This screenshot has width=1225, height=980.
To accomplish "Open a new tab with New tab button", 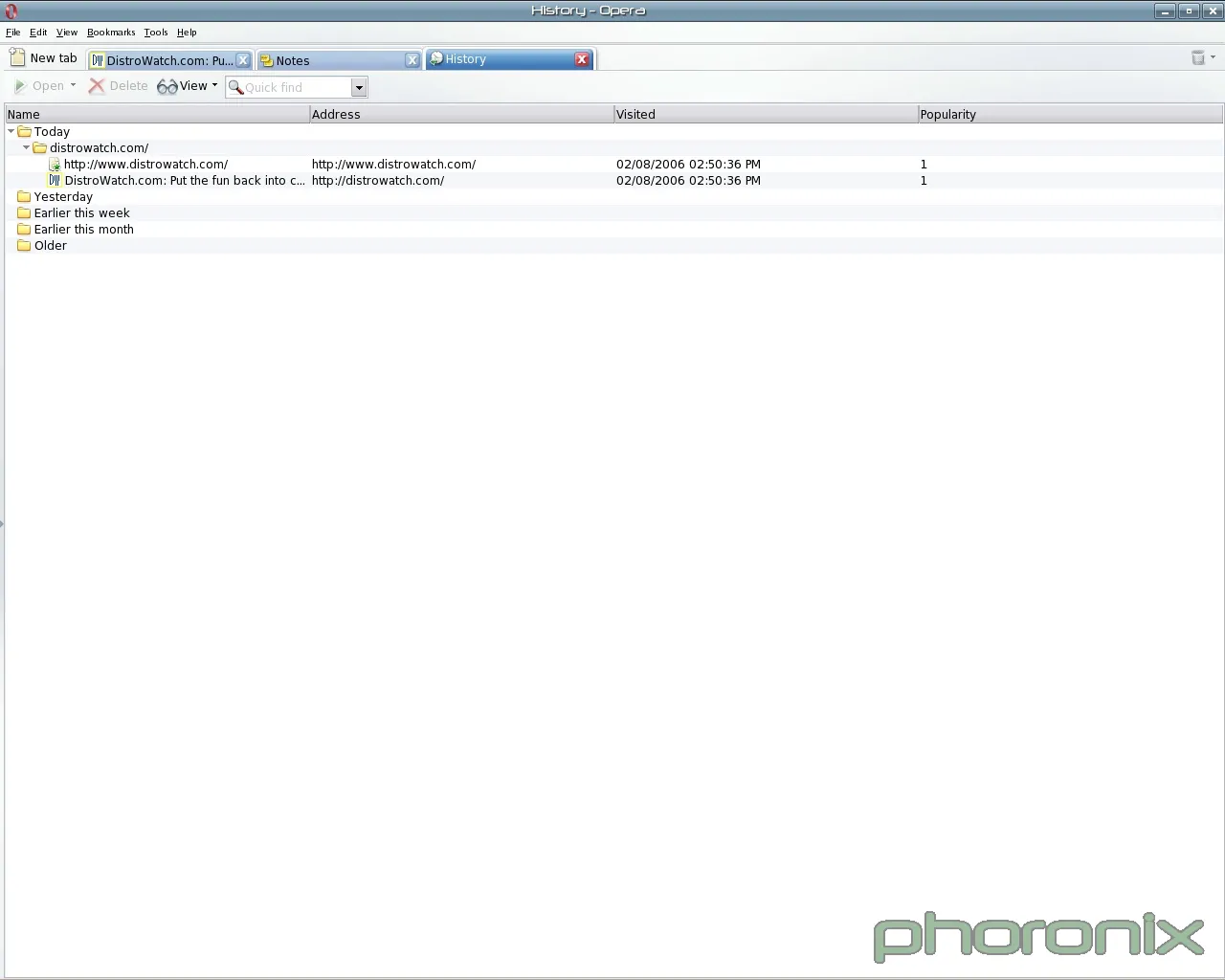I will pyautogui.click(x=43, y=58).
